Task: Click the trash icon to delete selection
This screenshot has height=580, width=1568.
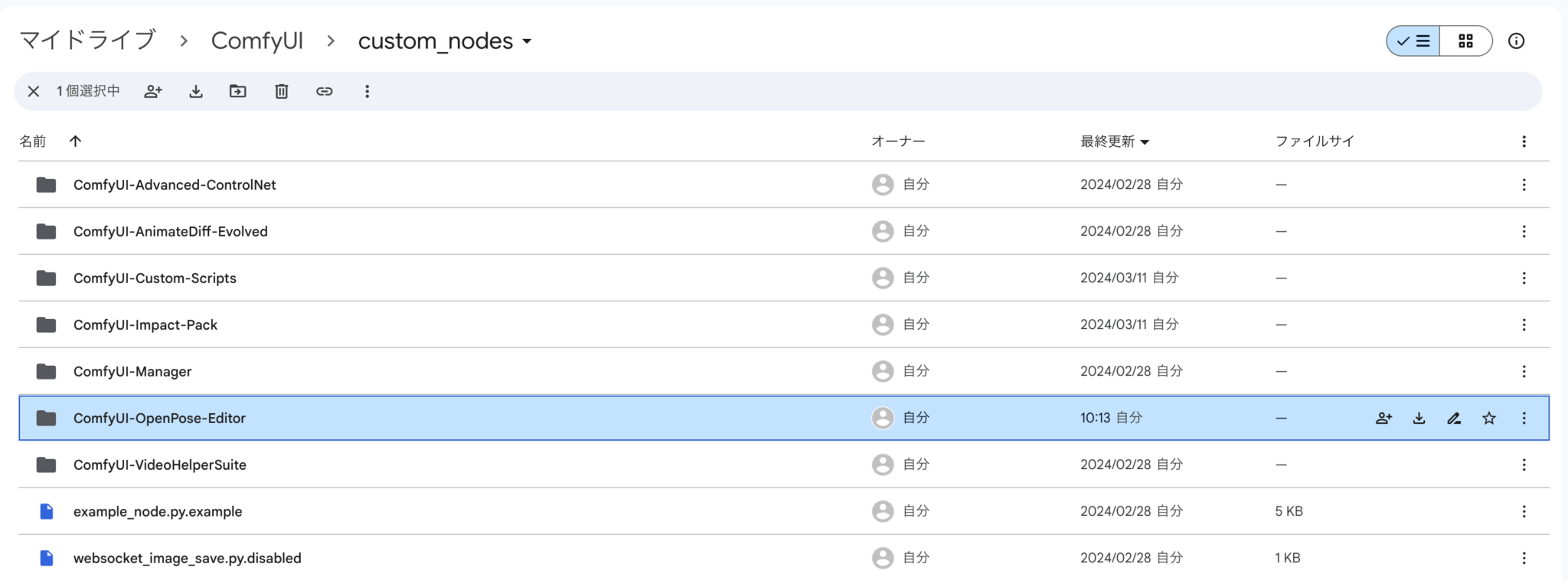Action: 282,92
